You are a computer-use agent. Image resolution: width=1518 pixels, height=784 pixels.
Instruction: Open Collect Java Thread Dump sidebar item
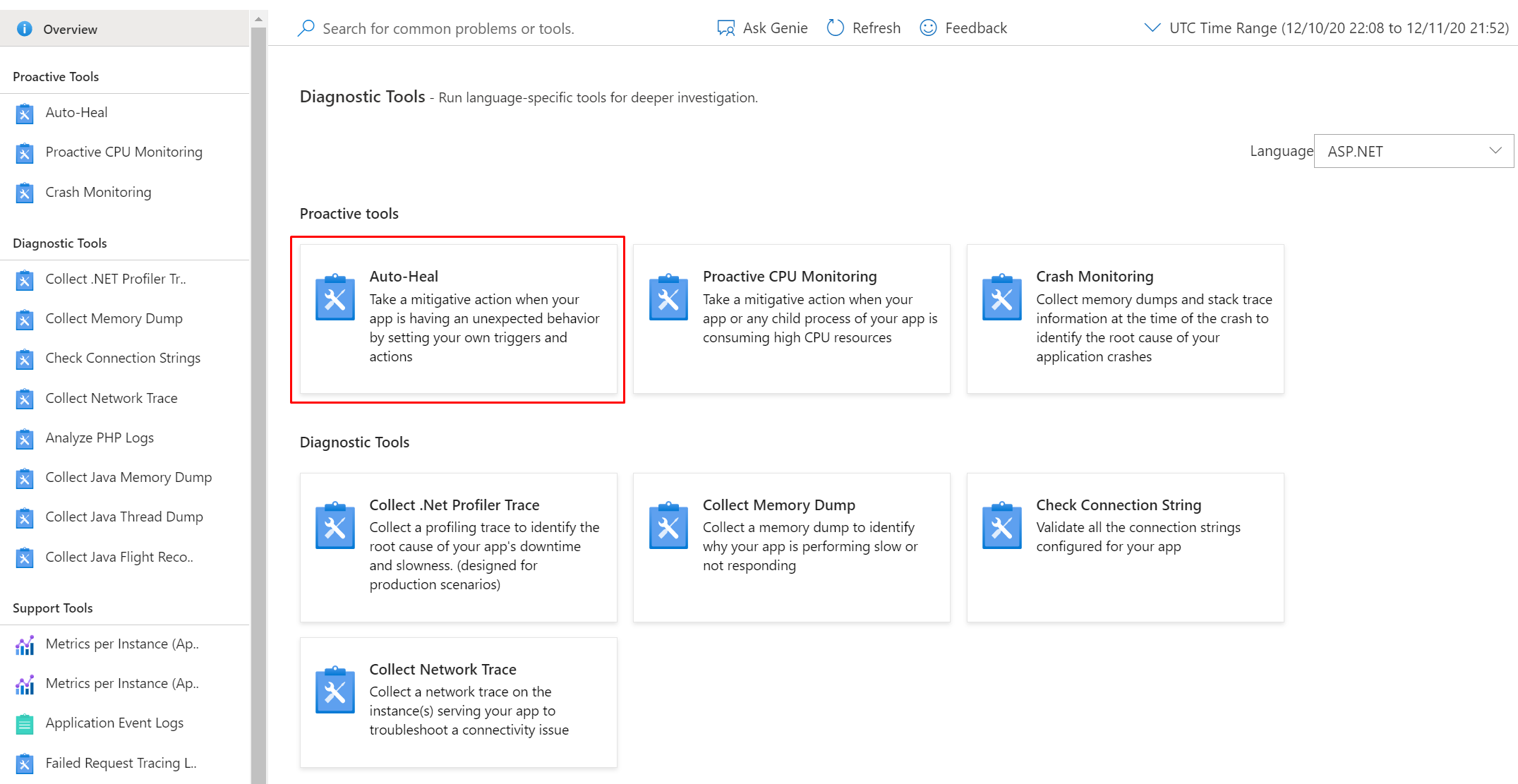coord(124,517)
